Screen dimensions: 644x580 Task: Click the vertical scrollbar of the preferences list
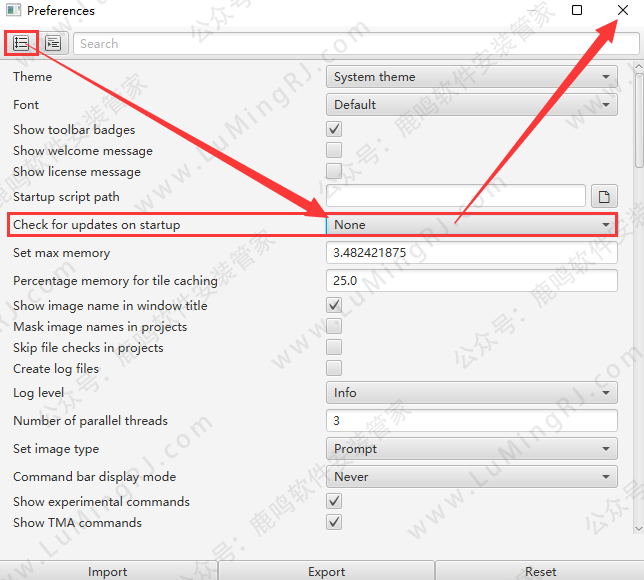(638, 120)
